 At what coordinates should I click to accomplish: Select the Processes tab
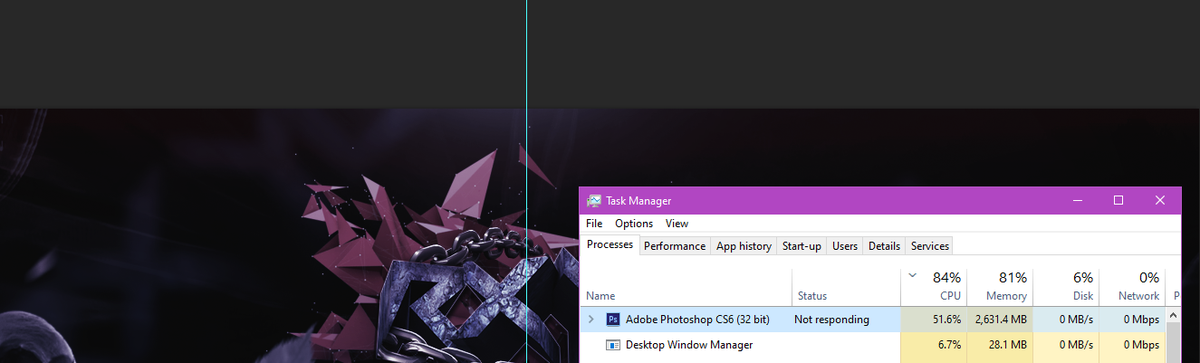[x=610, y=245]
